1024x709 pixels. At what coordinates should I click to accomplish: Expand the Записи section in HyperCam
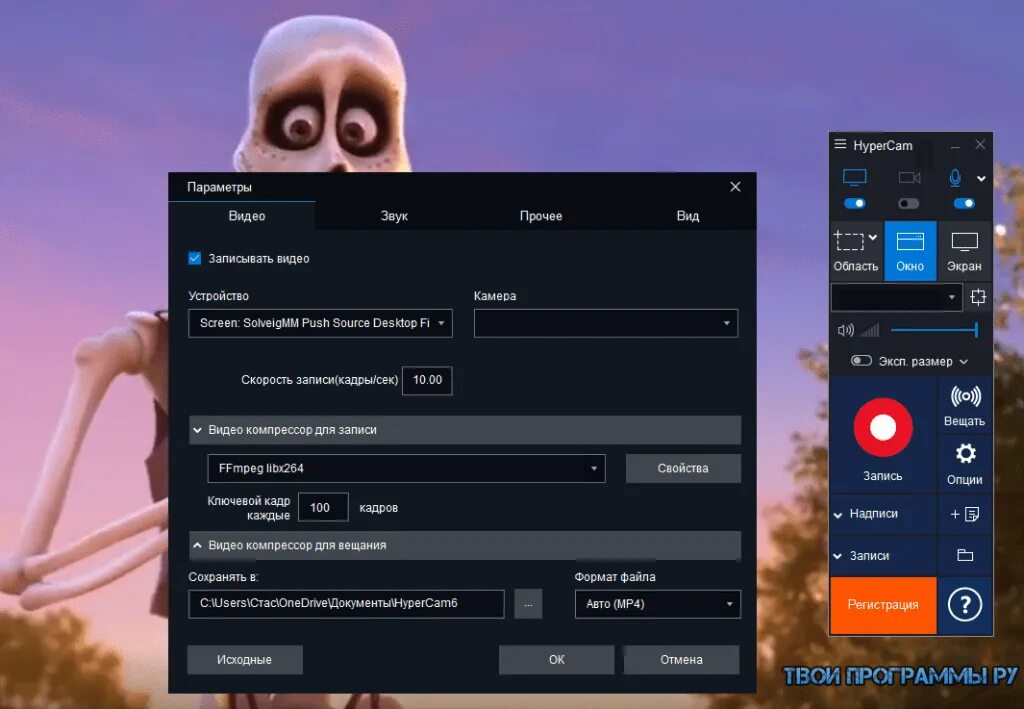(x=839, y=556)
